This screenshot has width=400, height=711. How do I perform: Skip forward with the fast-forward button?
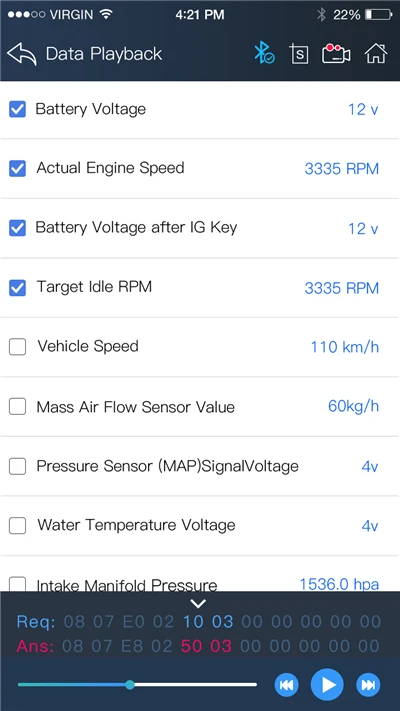click(x=368, y=685)
